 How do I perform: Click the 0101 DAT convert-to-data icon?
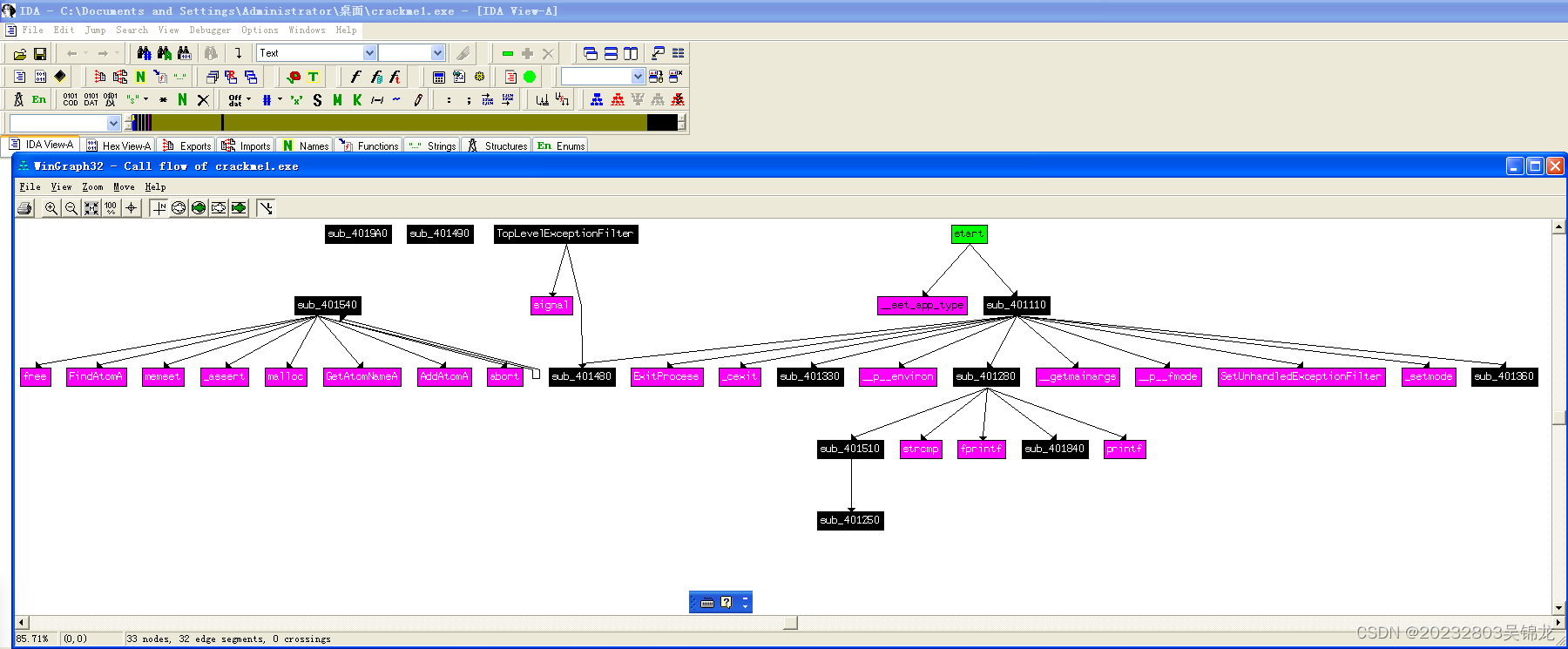tap(91, 99)
